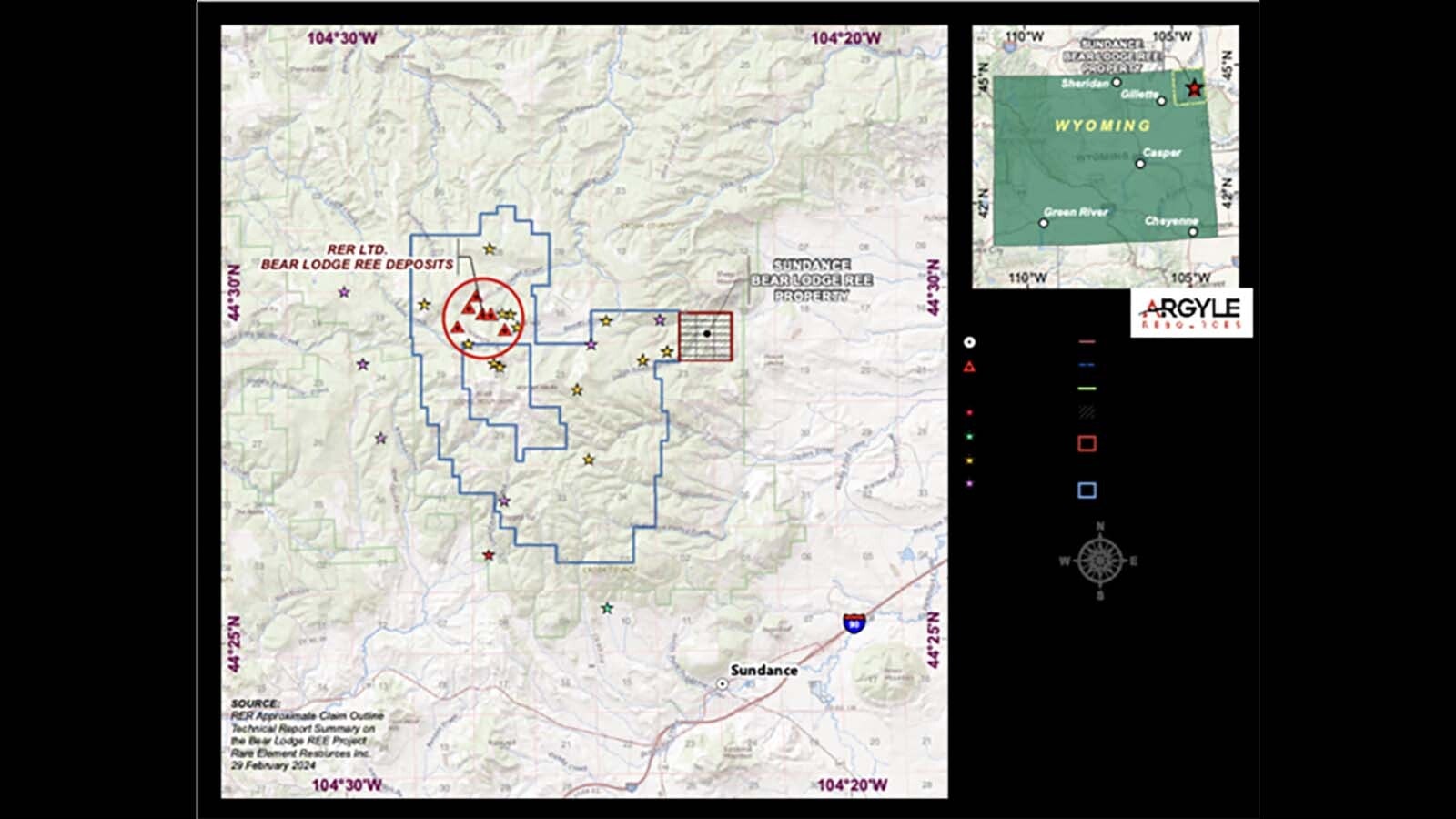Click the white circle legend symbol
Viewport: 1456px width, 819px height.
coord(970,342)
